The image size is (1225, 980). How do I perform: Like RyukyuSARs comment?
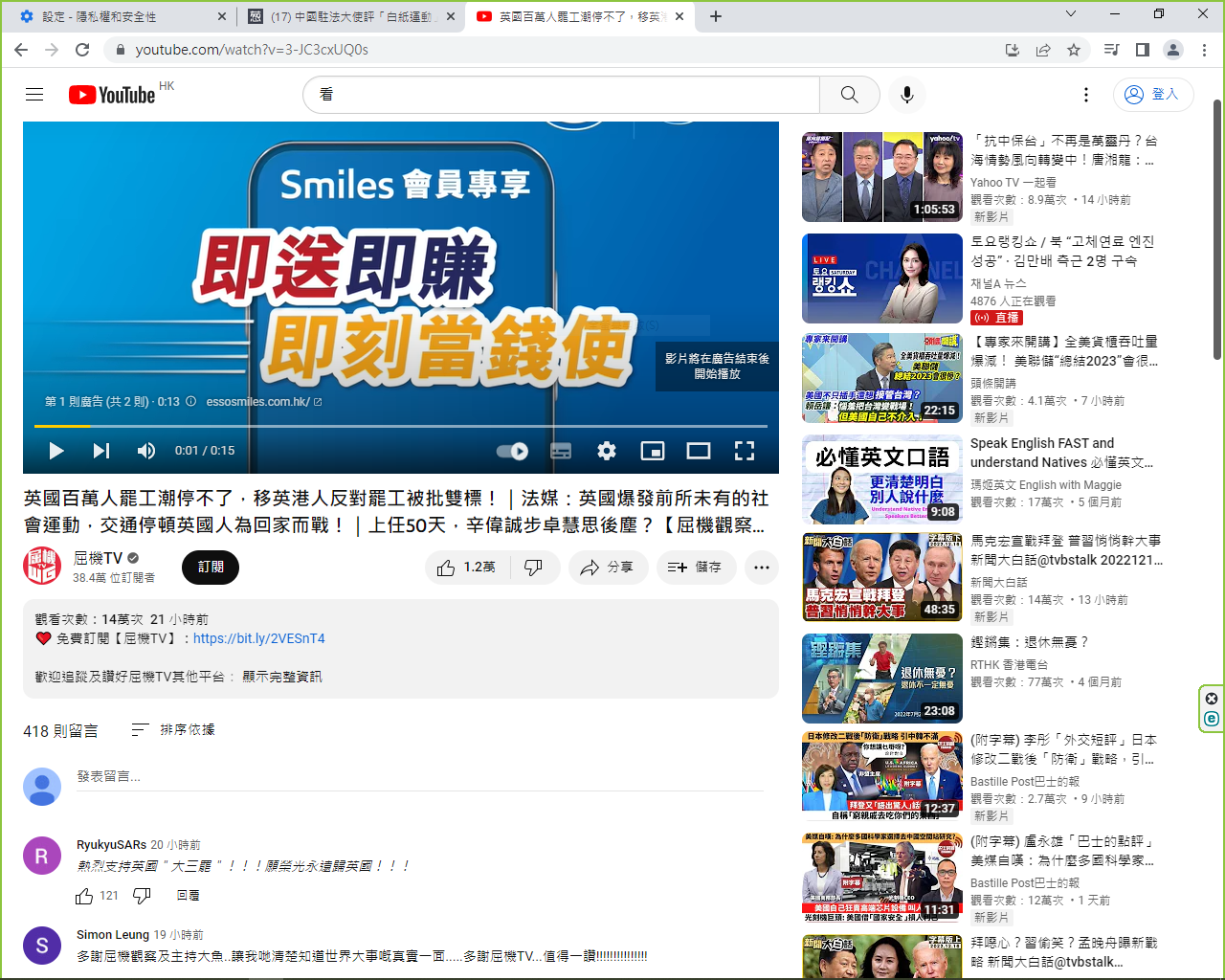tap(84, 896)
